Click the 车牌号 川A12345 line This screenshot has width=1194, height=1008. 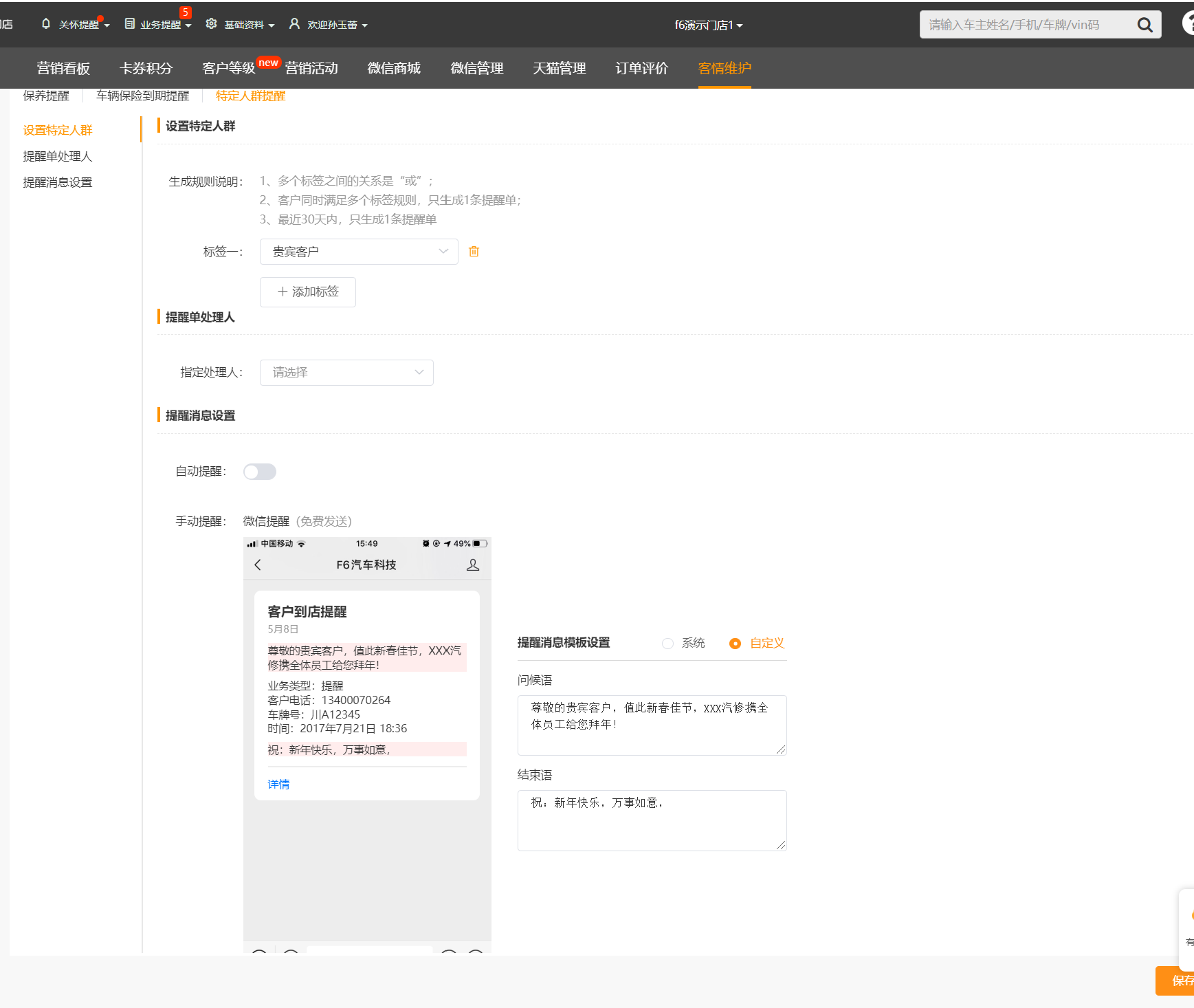coord(314,714)
